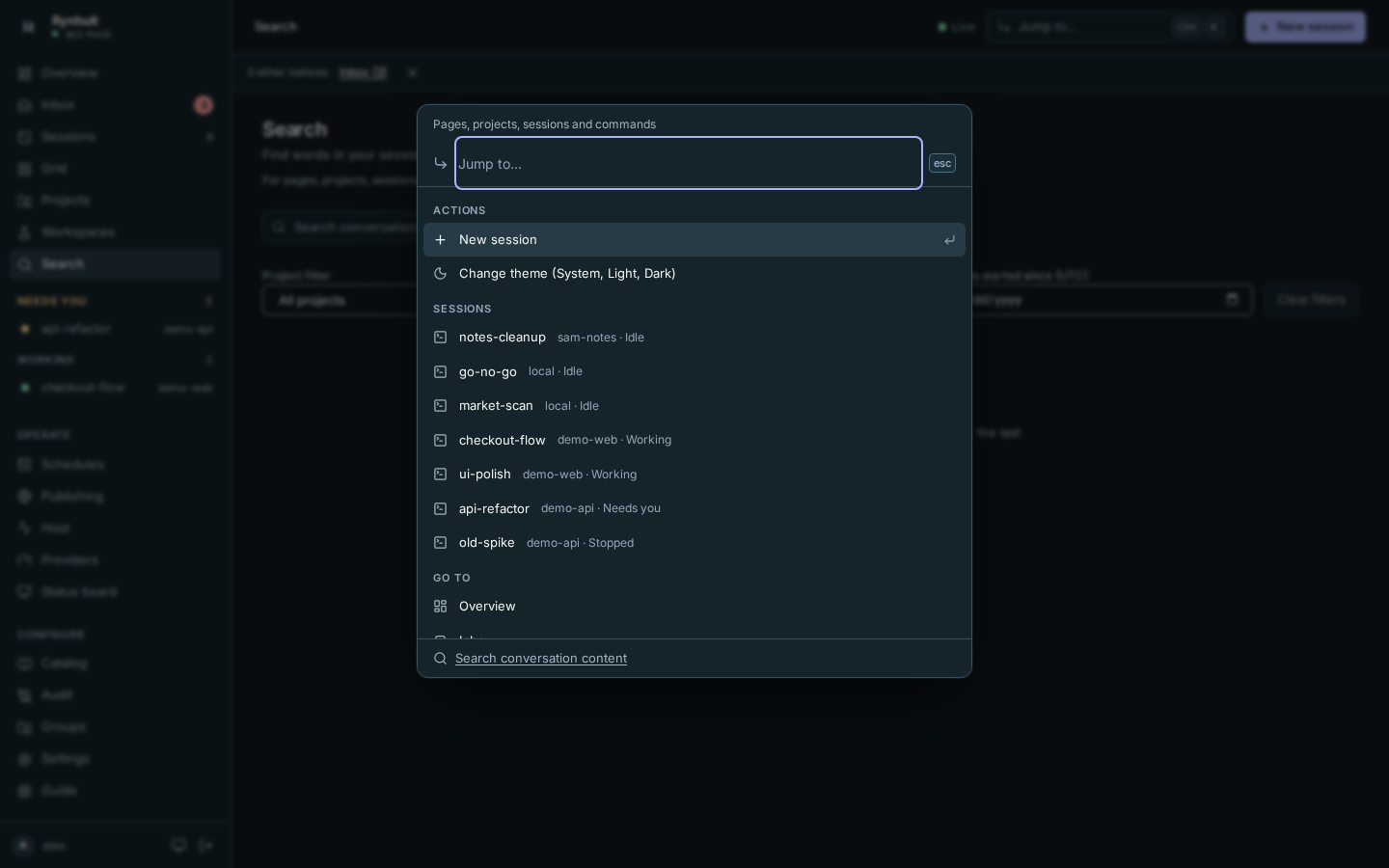This screenshot has width=1389, height=868.
Task: Click the terminal icon beside old-spike
Action: (440, 543)
